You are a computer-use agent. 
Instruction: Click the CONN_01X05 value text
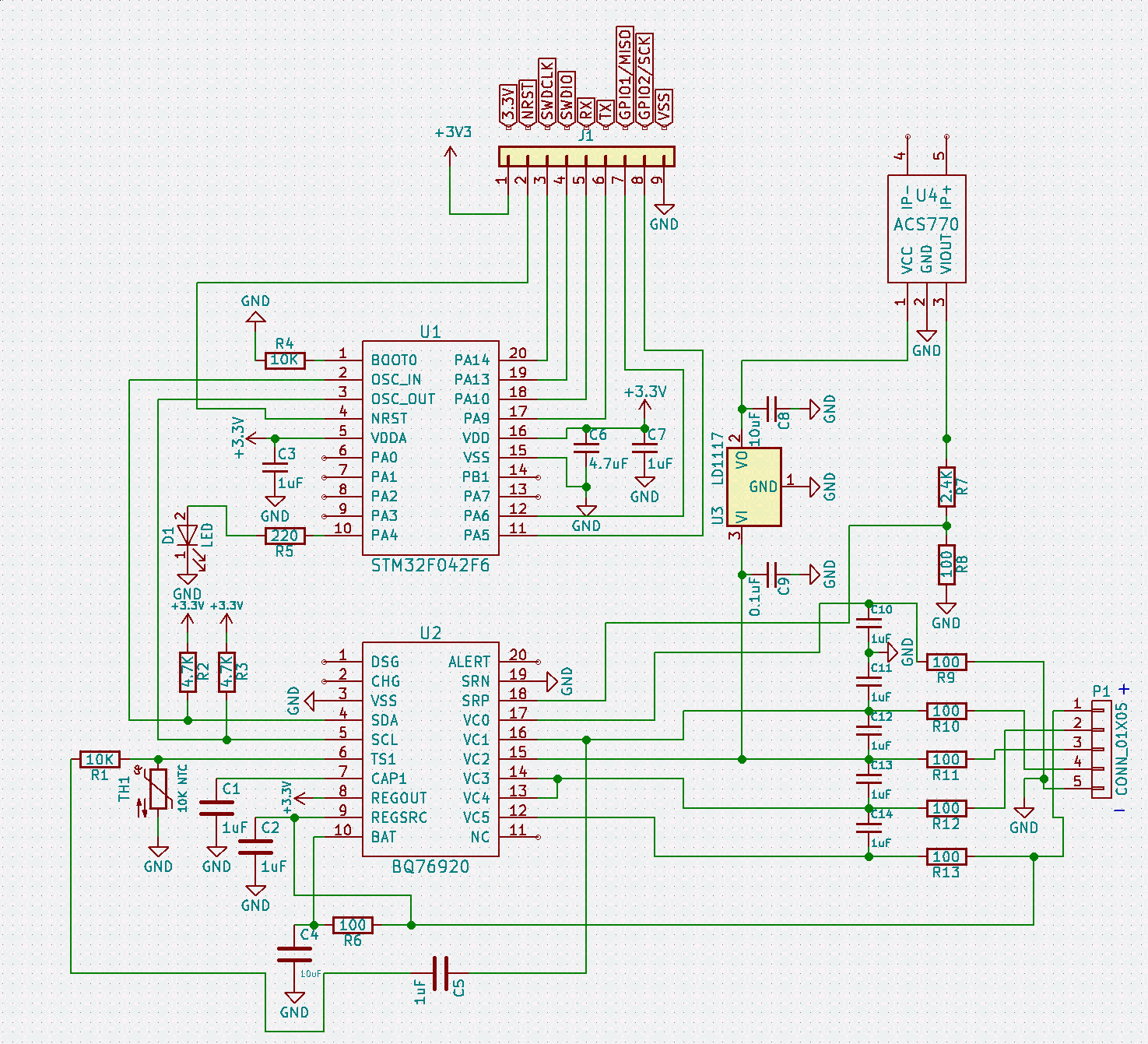click(x=1122, y=749)
